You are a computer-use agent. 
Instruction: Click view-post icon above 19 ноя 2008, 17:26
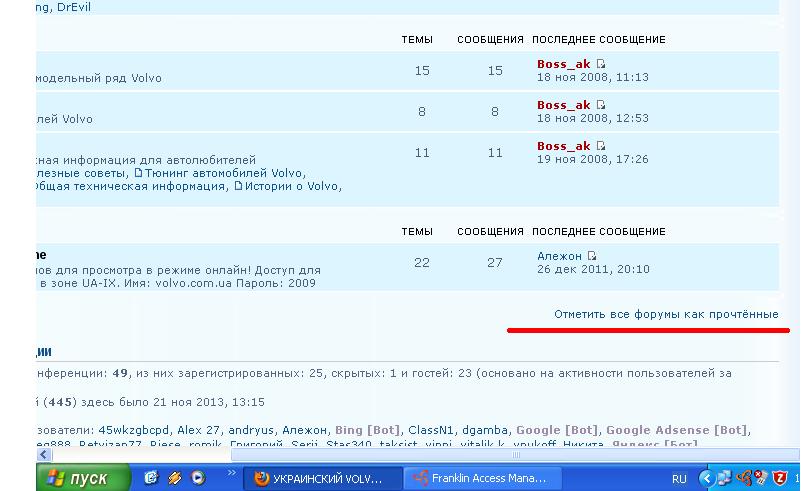click(x=601, y=146)
